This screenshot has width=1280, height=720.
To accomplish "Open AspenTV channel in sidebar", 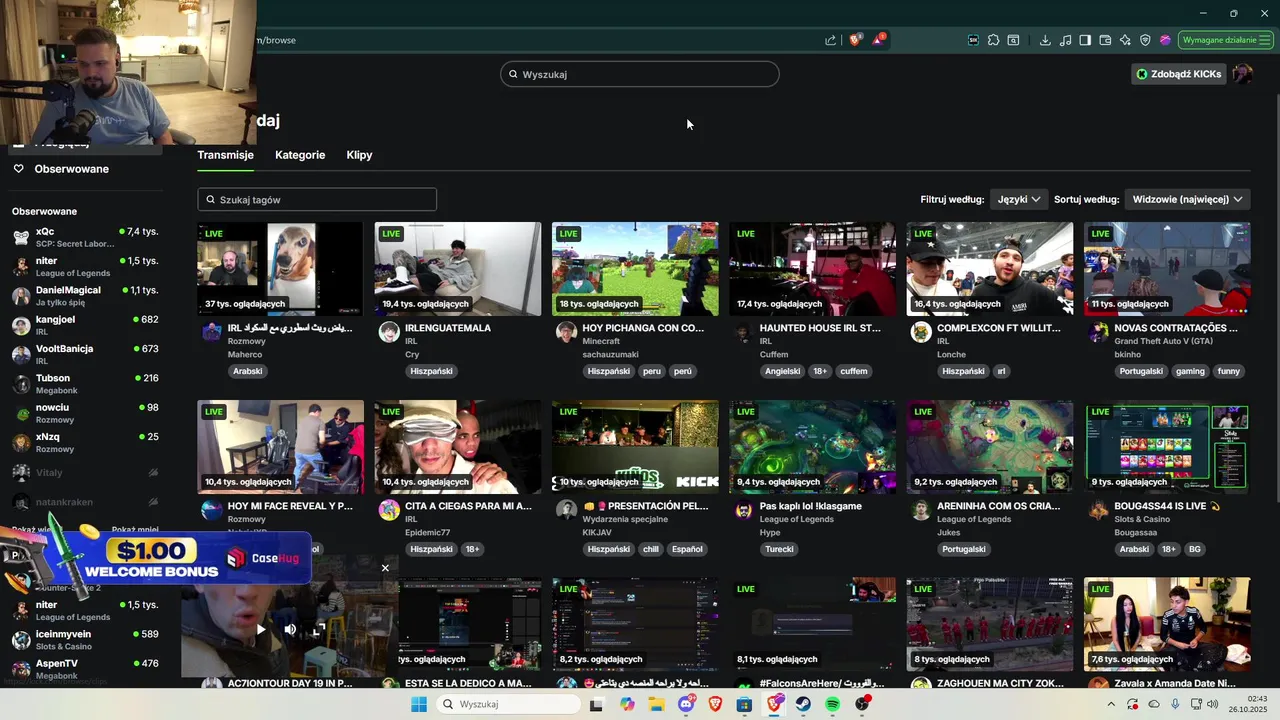I will coord(85,669).
